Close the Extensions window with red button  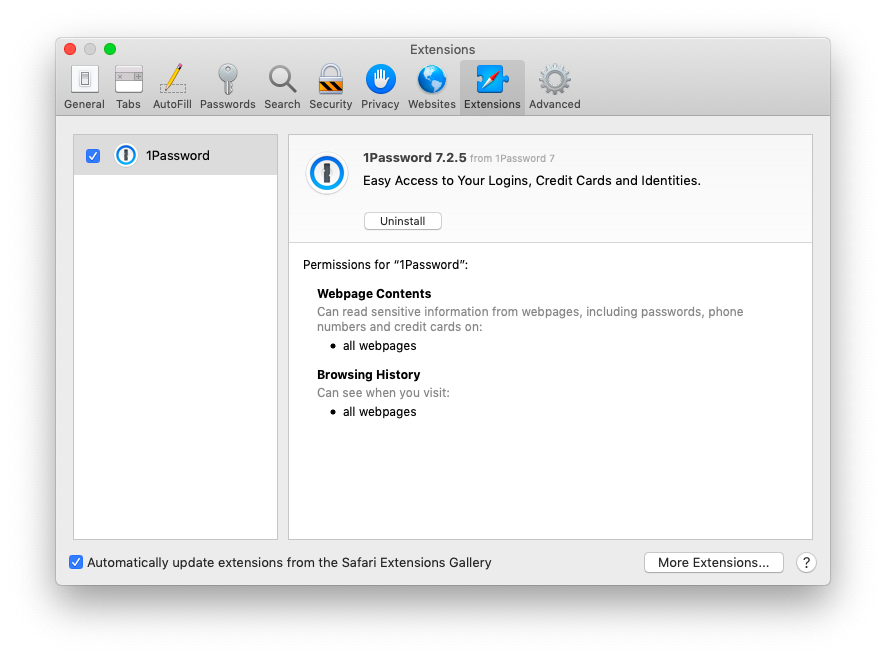click(x=70, y=49)
